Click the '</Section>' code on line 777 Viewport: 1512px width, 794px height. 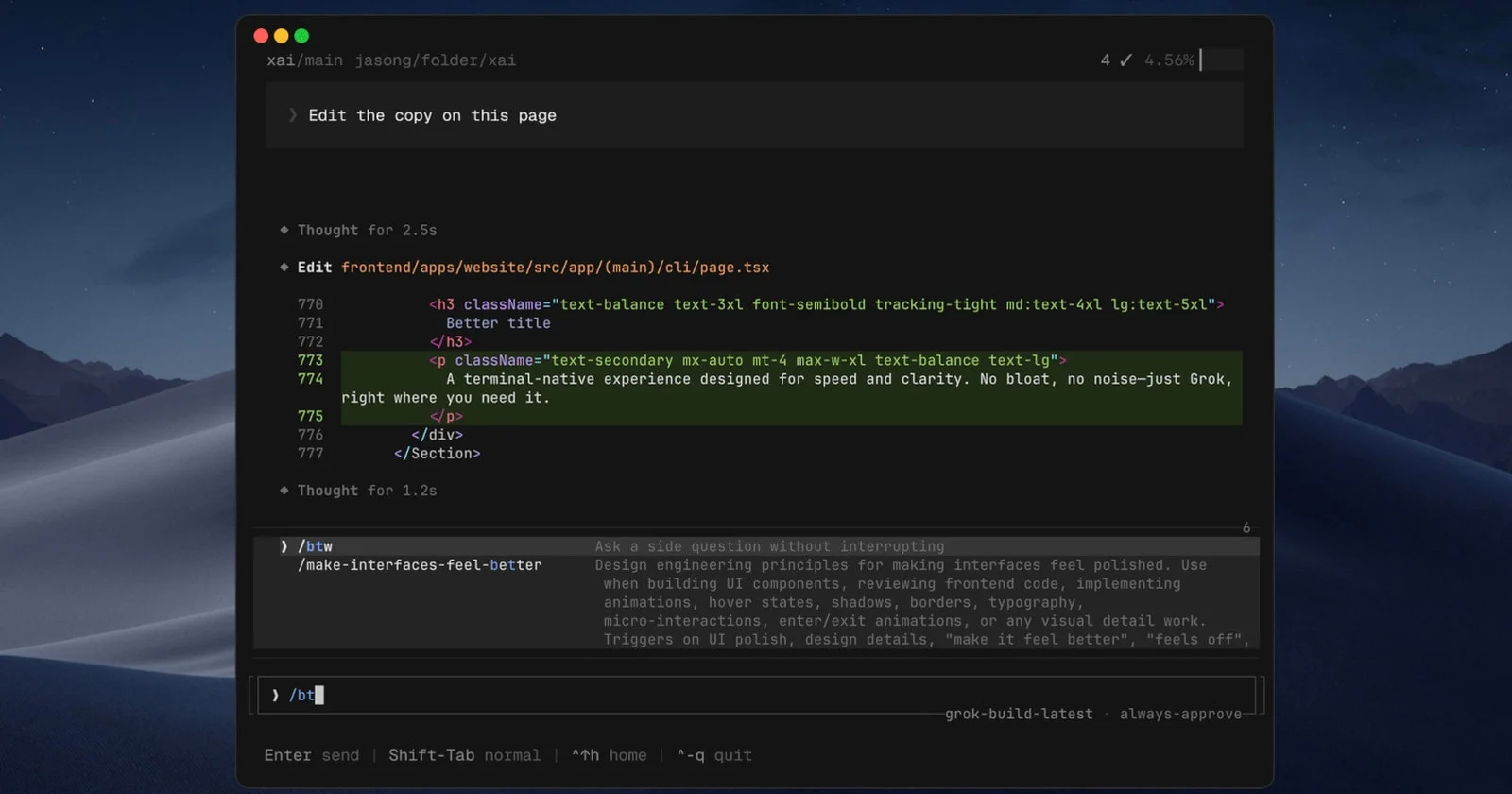coord(437,454)
